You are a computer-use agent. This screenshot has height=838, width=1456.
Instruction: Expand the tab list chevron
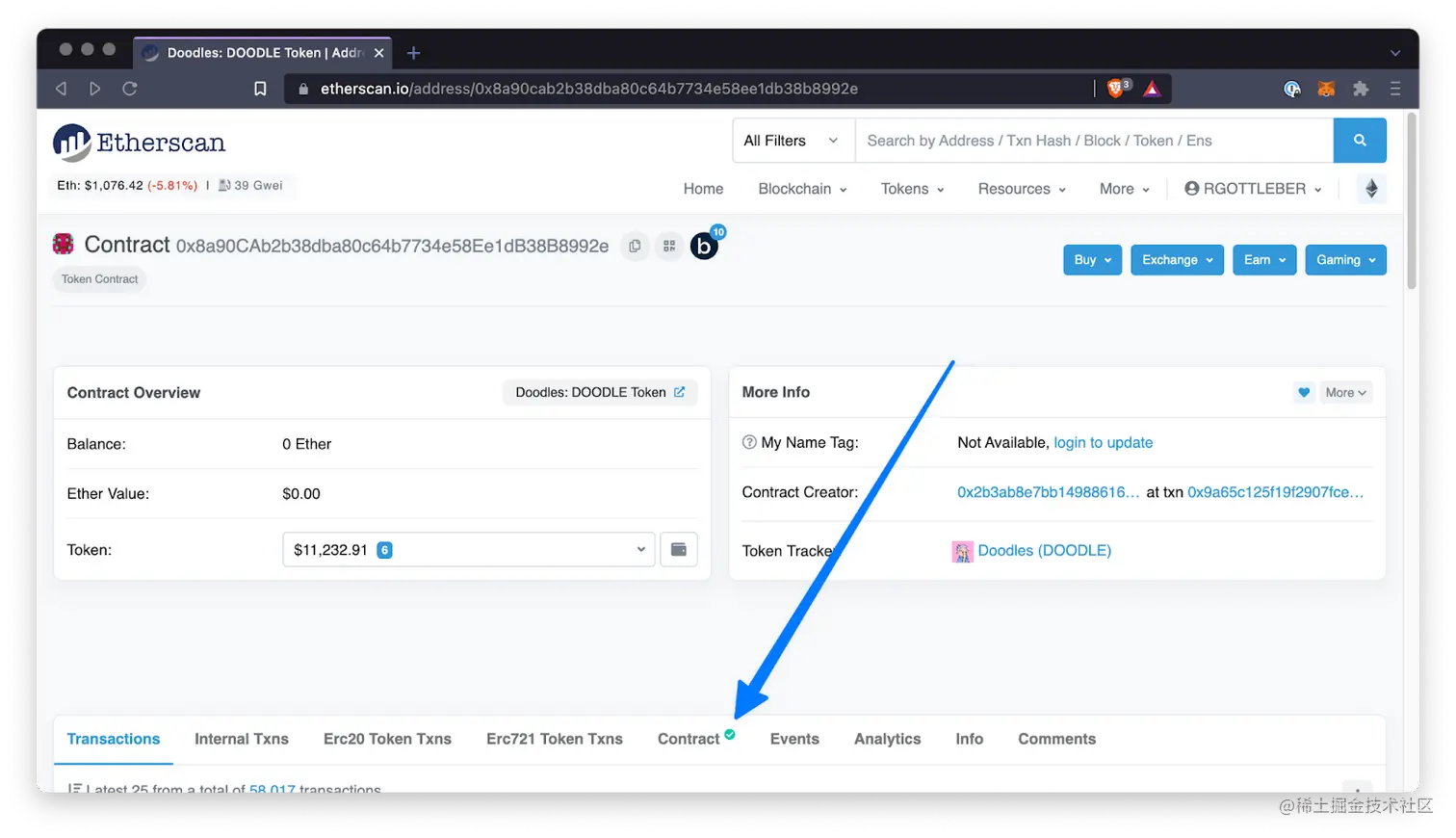(x=1394, y=53)
